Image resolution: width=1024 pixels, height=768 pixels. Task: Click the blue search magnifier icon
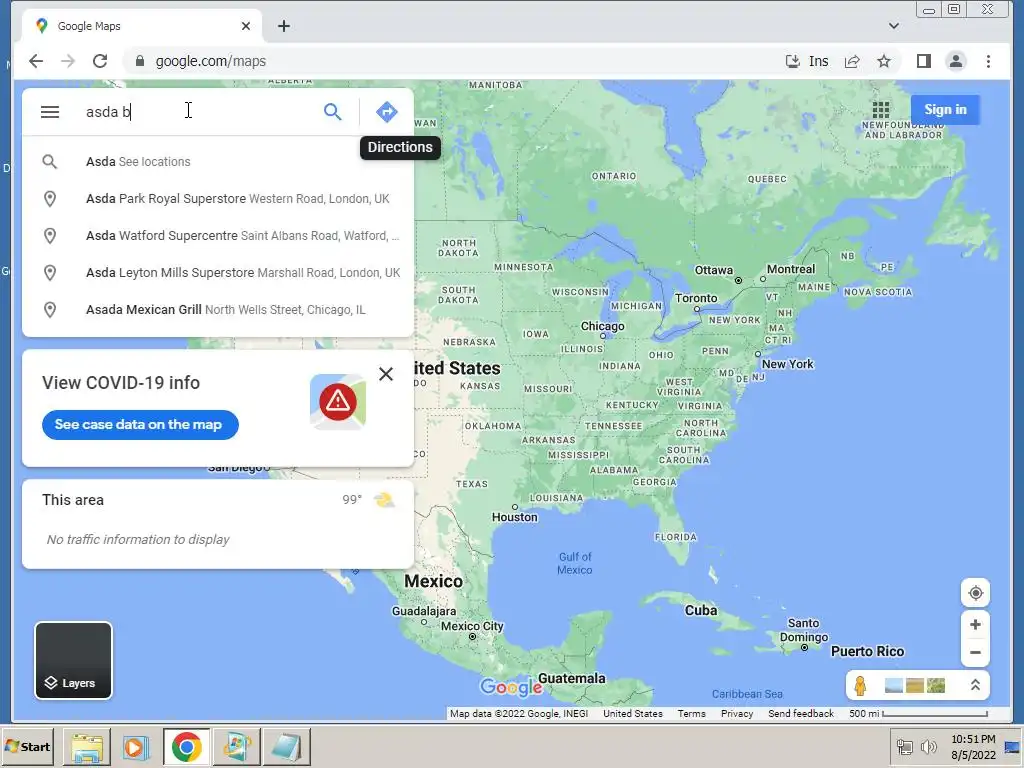coord(332,112)
